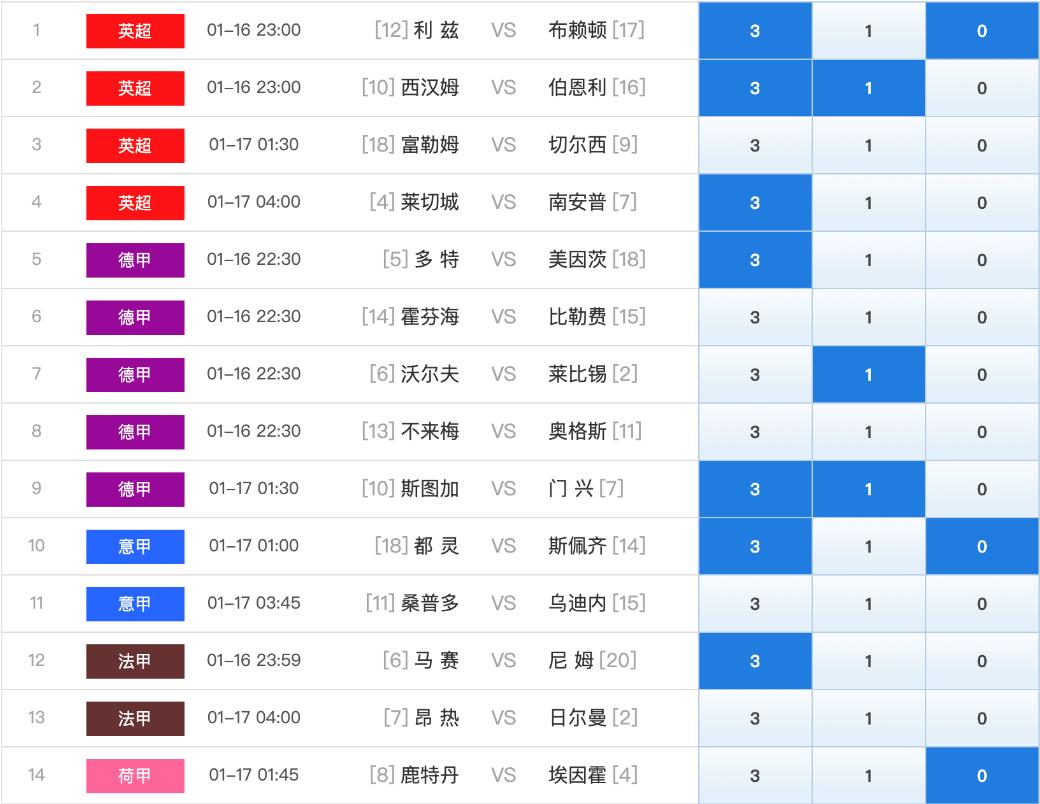Select win (3) for 不来梅 vs 奥格斯
Viewport: 1040px width, 804px height.
(x=755, y=431)
